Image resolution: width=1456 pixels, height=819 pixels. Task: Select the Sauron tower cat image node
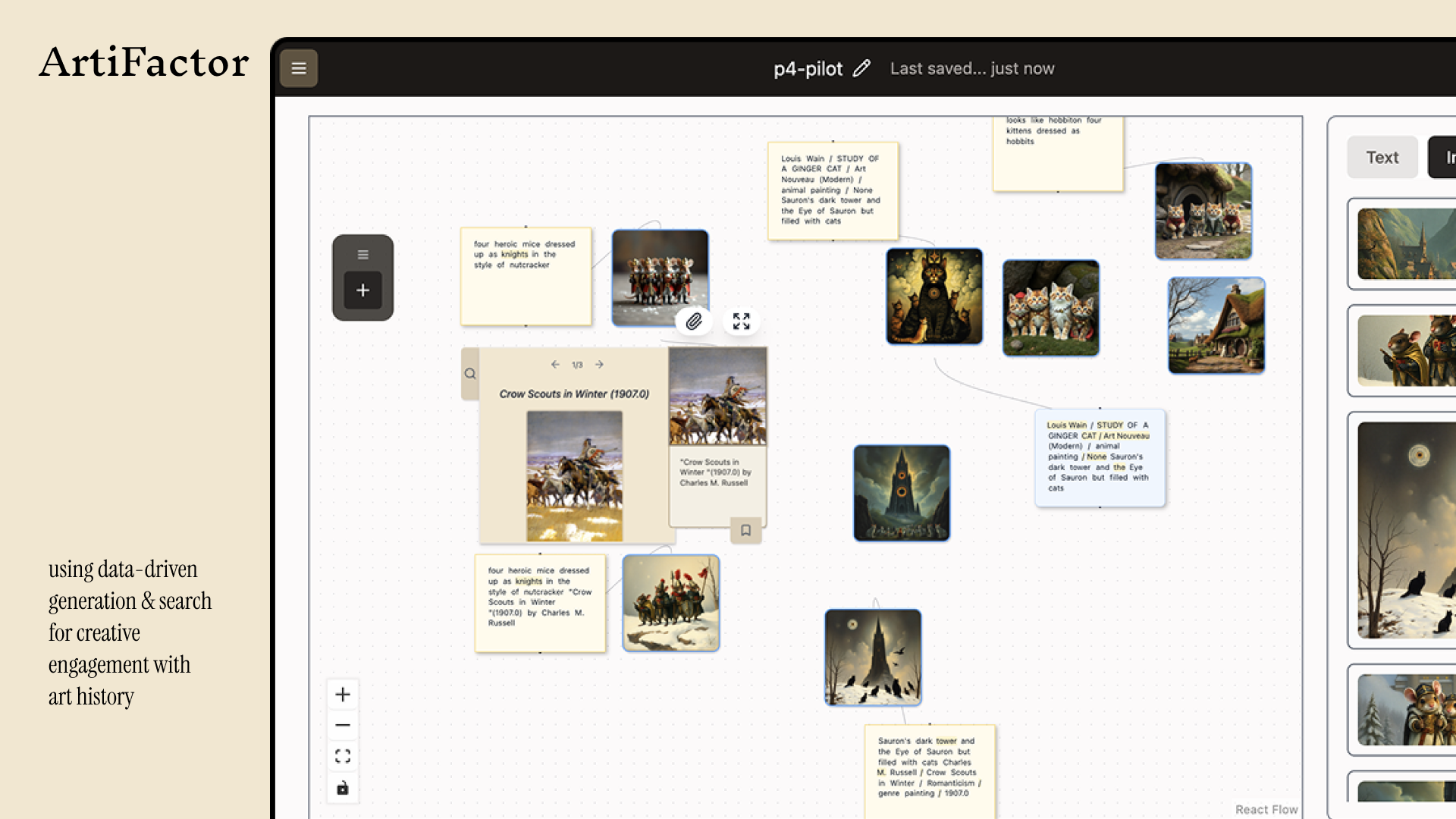click(934, 297)
